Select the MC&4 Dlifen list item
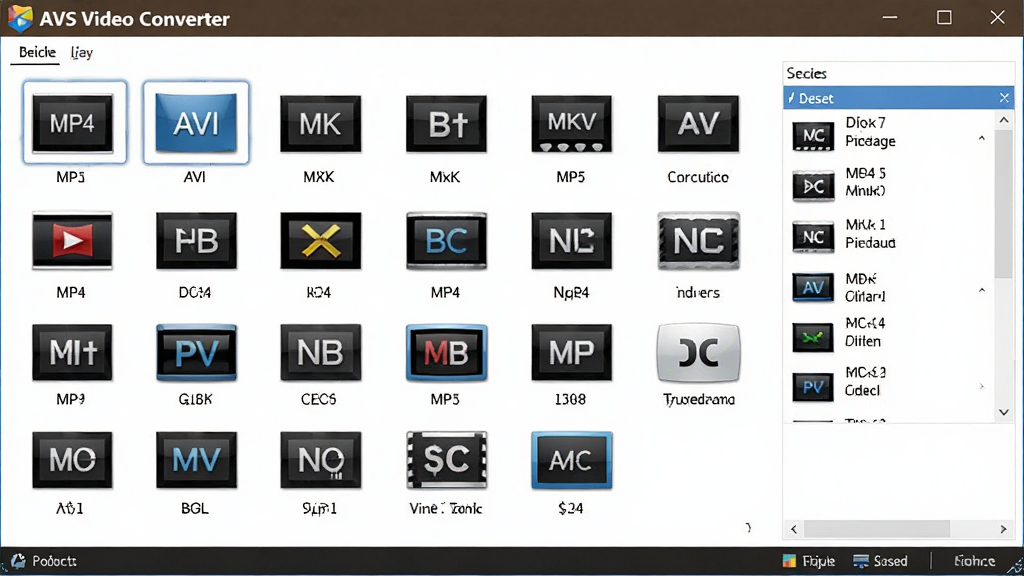This screenshot has width=1024, height=576. pyautogui.click(x=888, y=333)
